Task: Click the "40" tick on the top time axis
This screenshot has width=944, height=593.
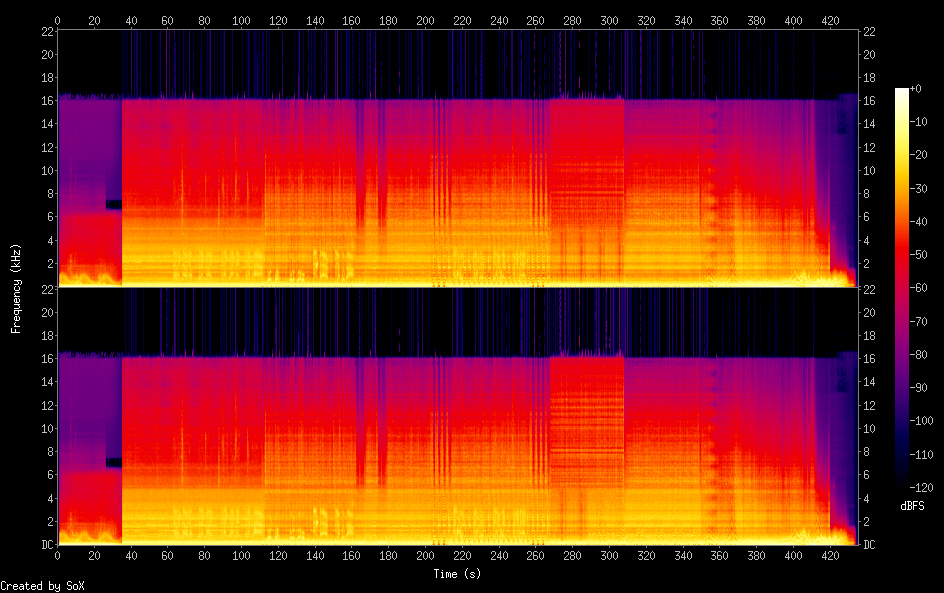Action: (131, 20)
